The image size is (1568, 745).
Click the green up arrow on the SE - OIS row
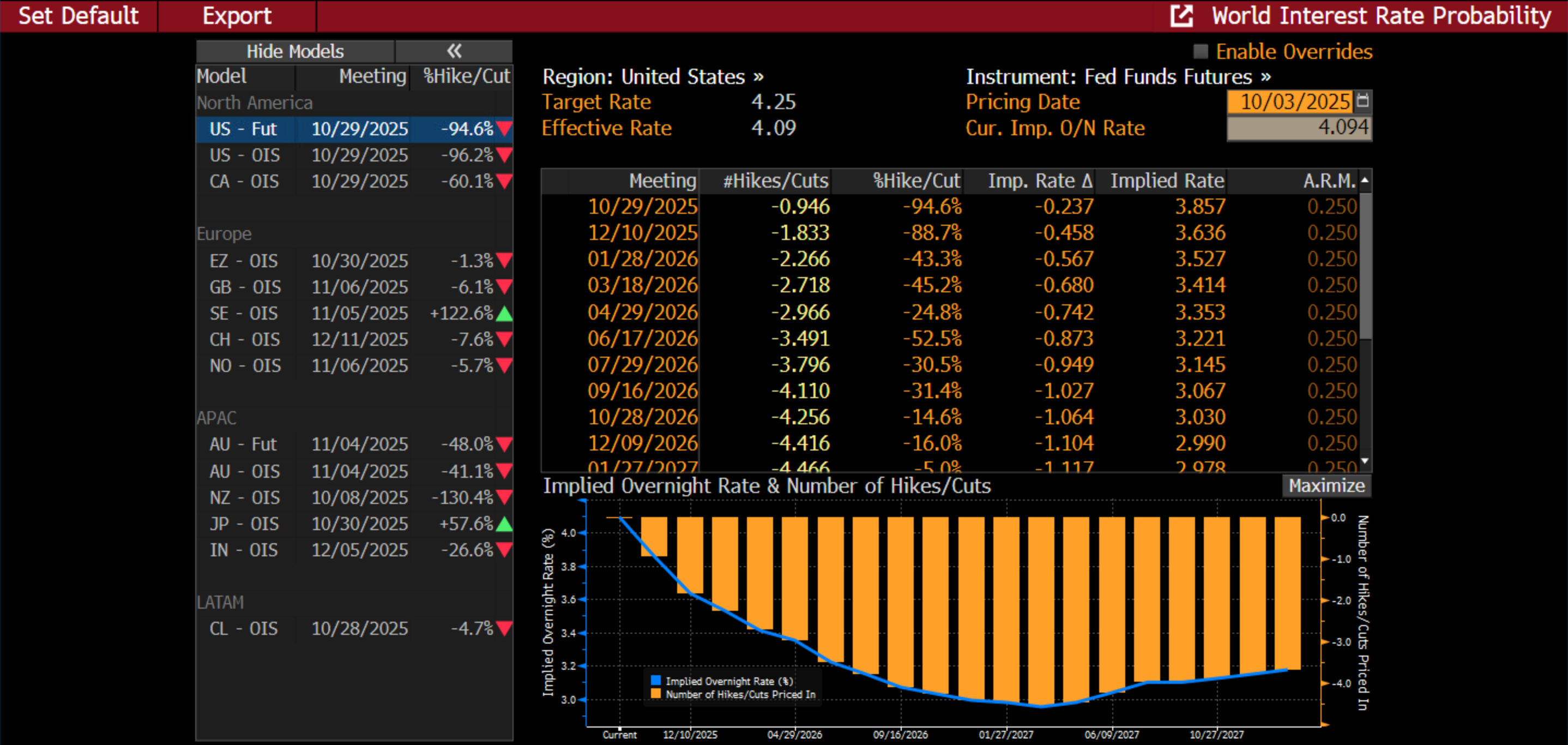pyautogui.click(x=504, y=314)
